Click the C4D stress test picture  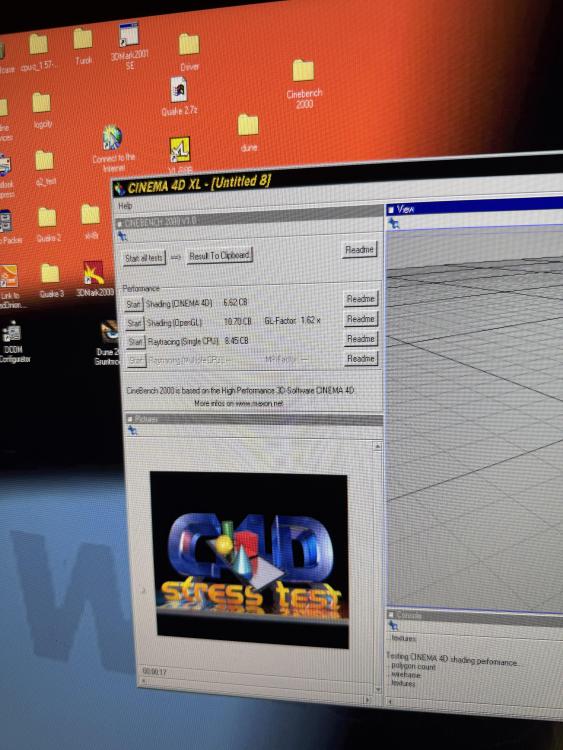pyautogui.click(x=249, y=560)
